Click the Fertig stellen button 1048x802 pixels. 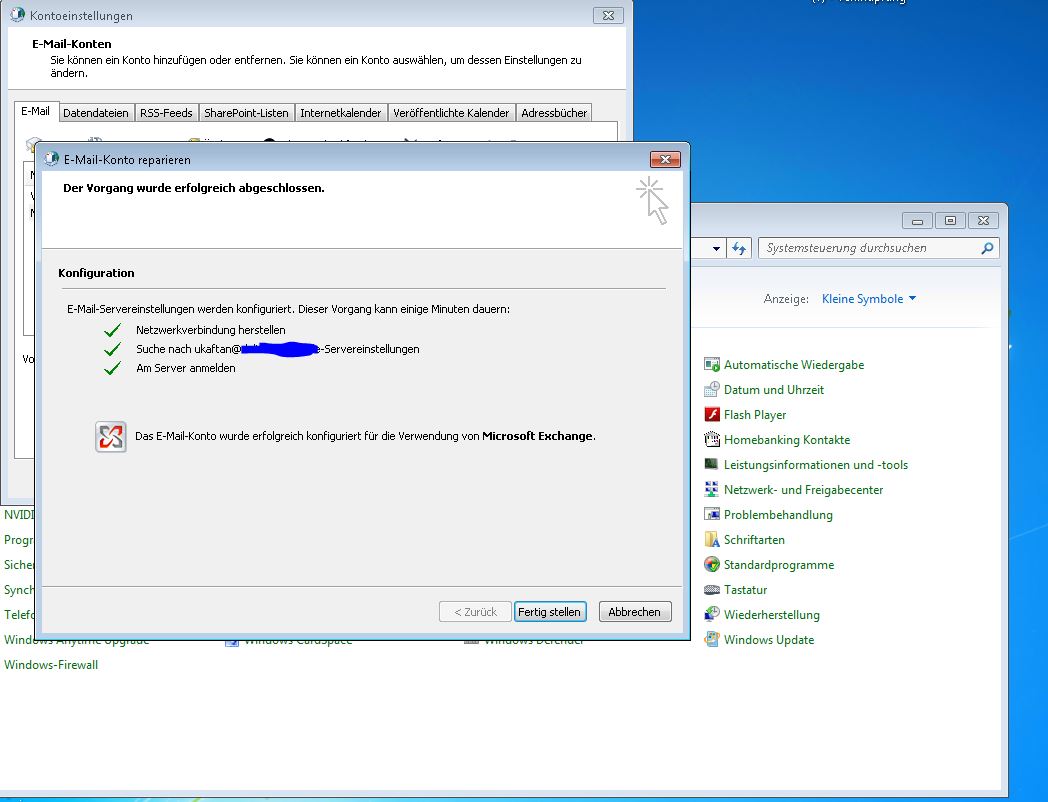(550, 612)
